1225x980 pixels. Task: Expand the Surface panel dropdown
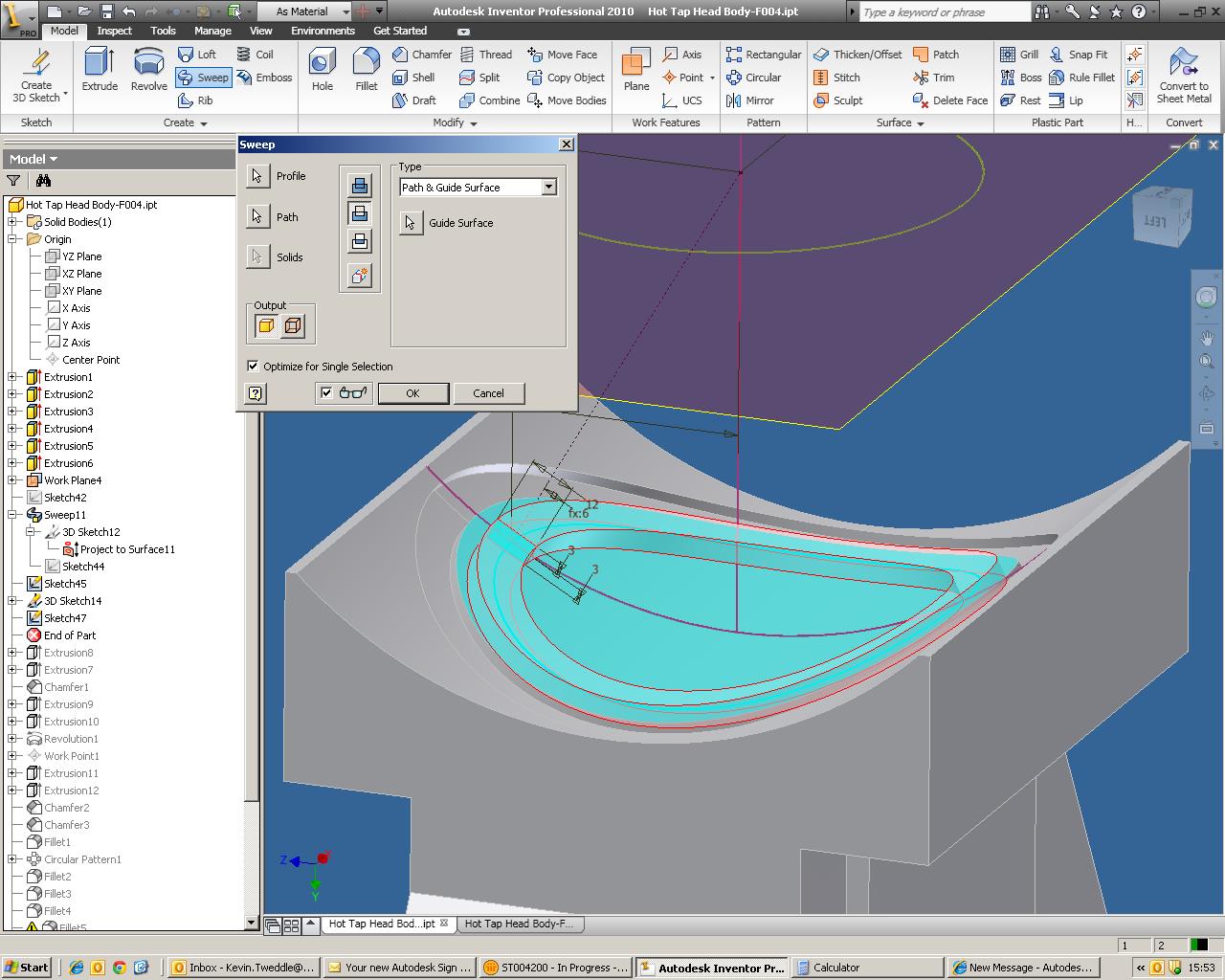[921, 122]
